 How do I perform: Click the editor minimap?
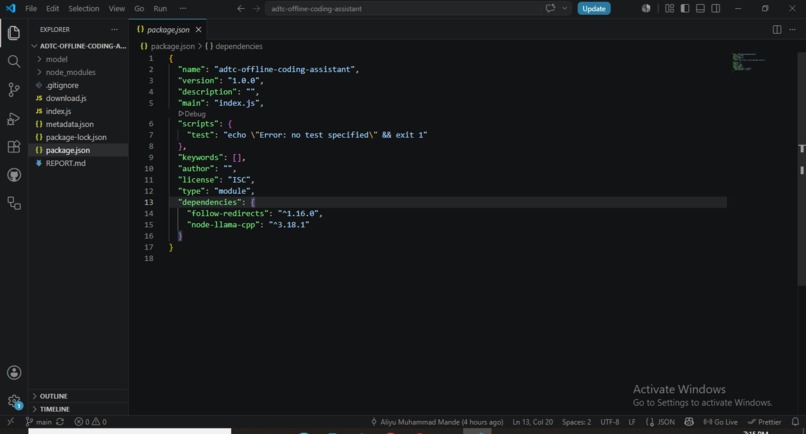click(749, 62)
